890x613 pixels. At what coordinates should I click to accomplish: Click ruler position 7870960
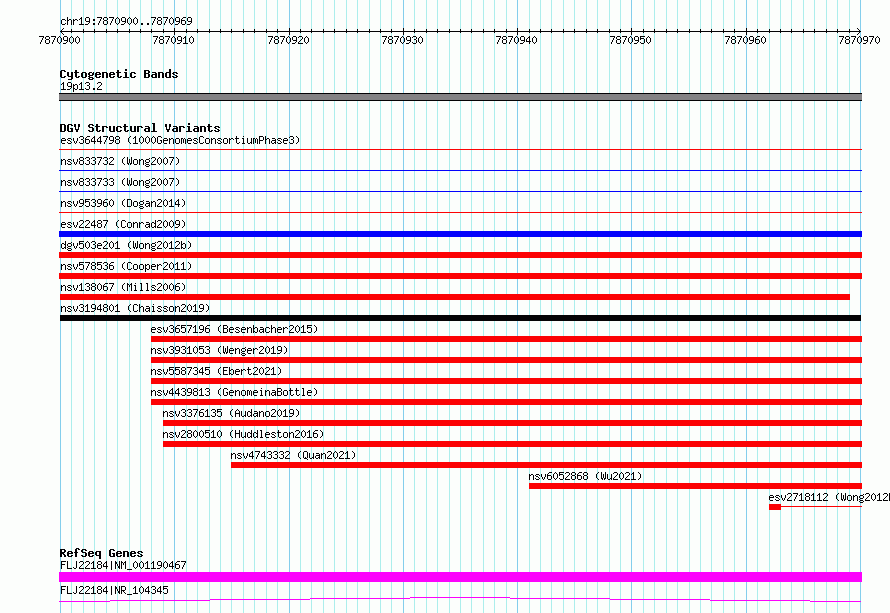coord(745,40)
